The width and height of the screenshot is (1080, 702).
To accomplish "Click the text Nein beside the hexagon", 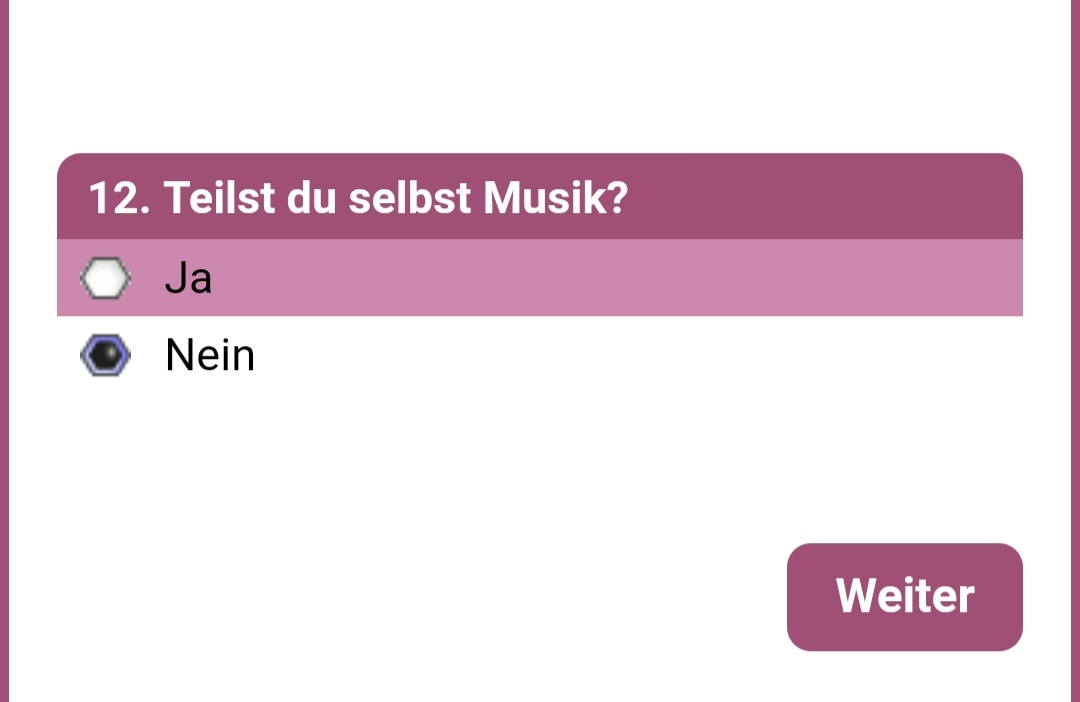I will point(210,355).
